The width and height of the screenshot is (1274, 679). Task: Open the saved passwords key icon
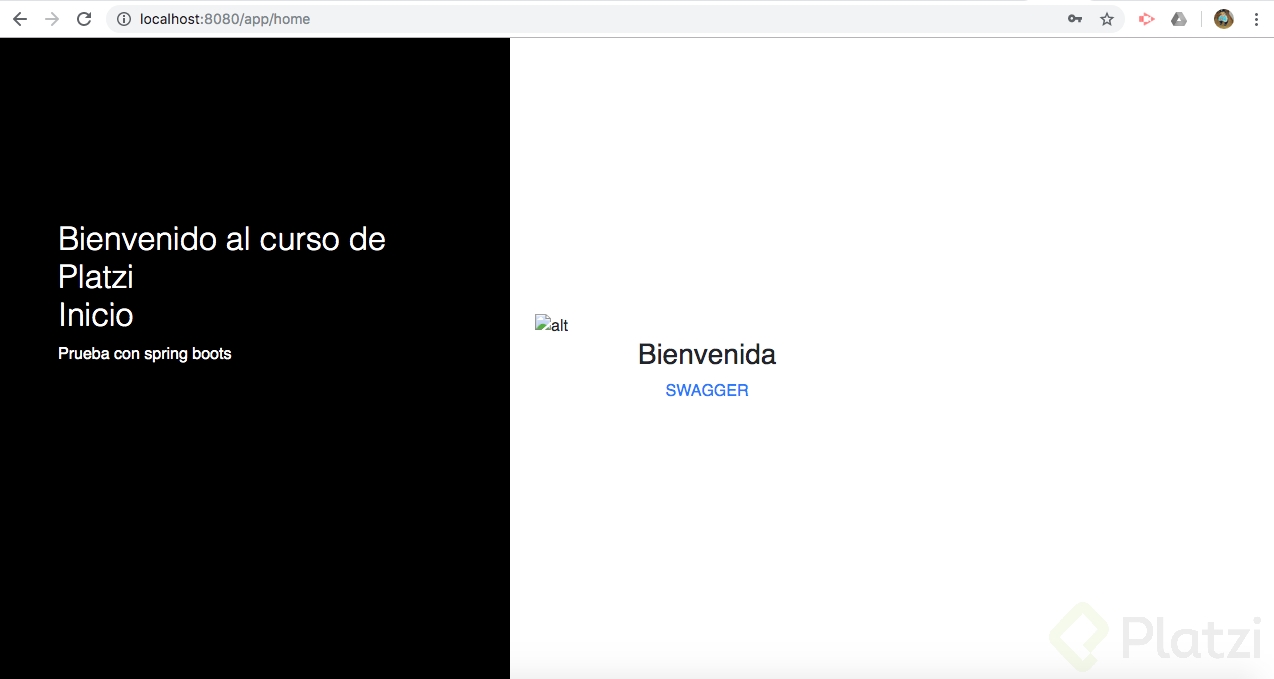click(1073, 18)
